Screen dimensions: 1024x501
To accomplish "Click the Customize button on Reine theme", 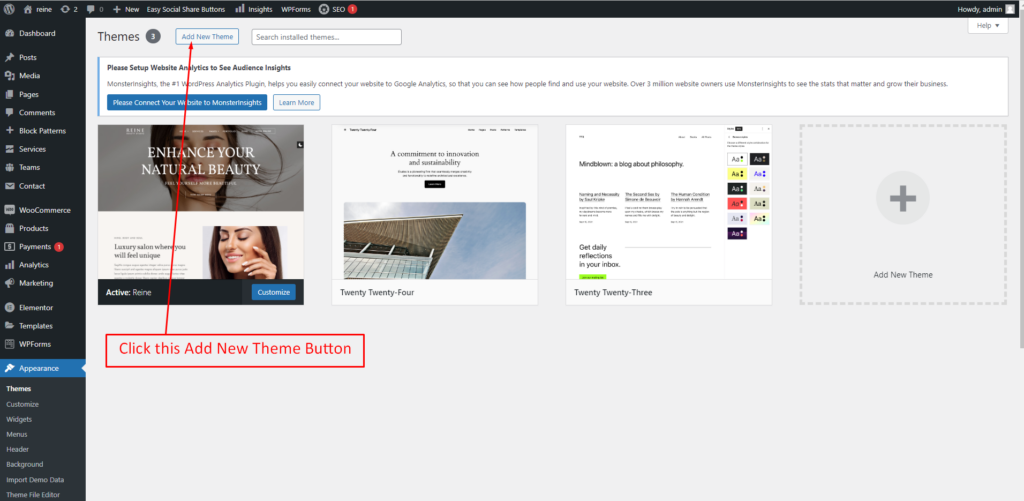I will 274,293.
